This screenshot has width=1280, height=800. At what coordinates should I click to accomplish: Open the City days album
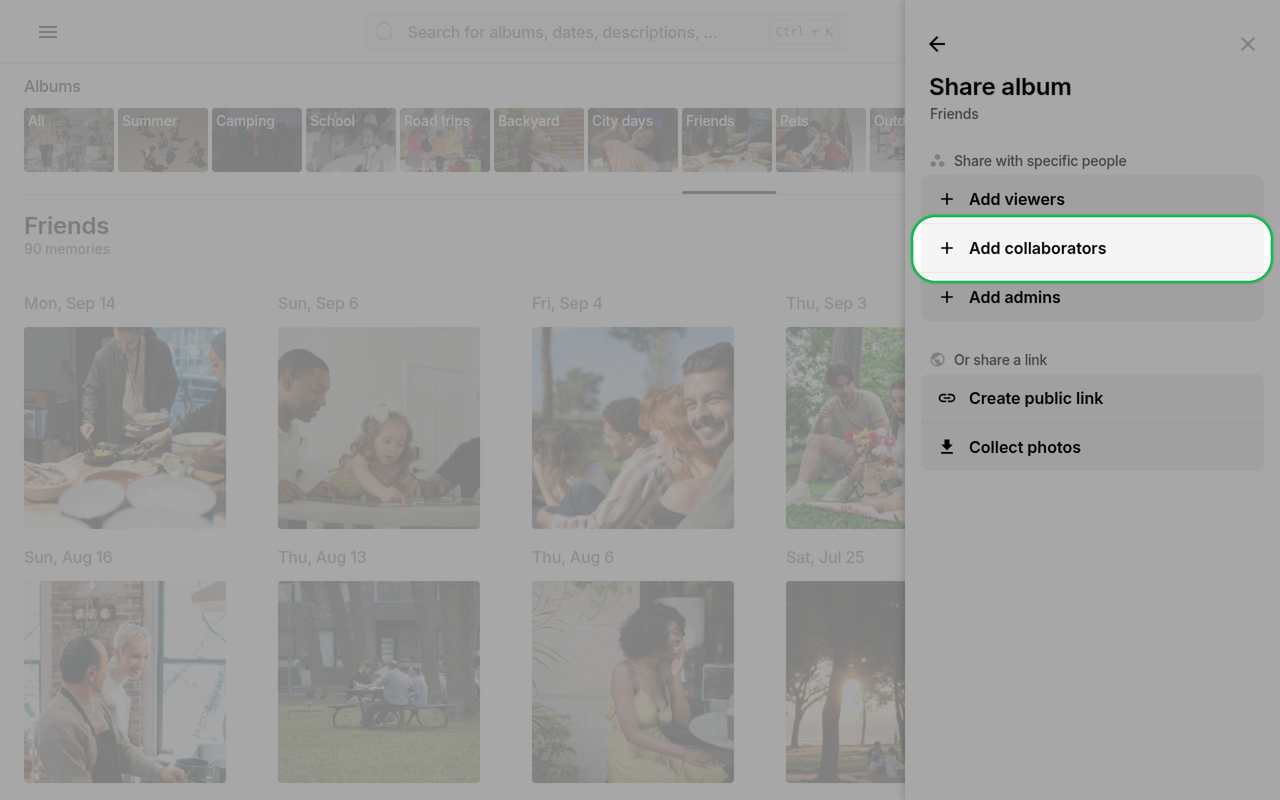click(x=633, y=140)
